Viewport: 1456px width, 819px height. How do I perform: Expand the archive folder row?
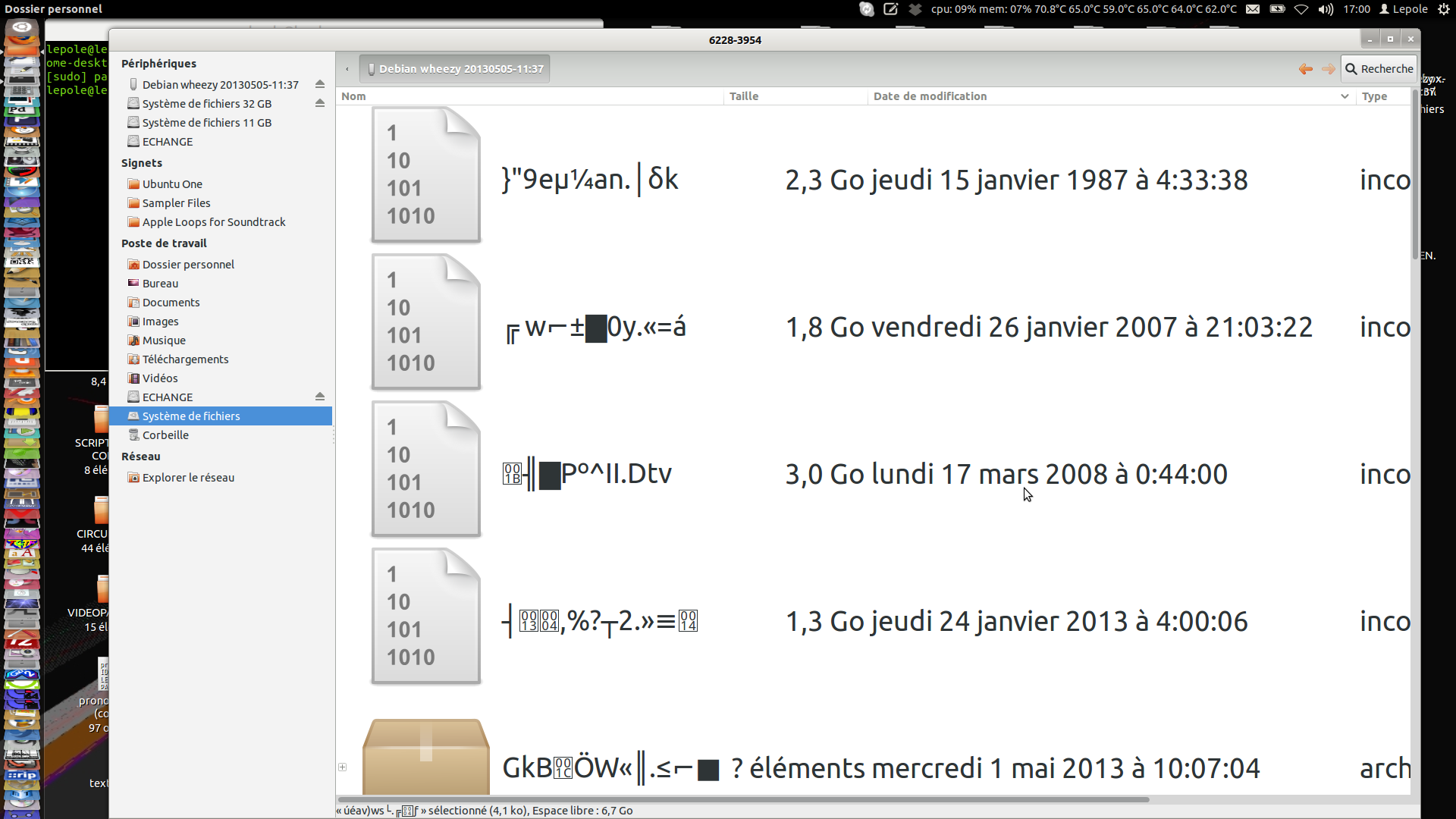(343, 767)
